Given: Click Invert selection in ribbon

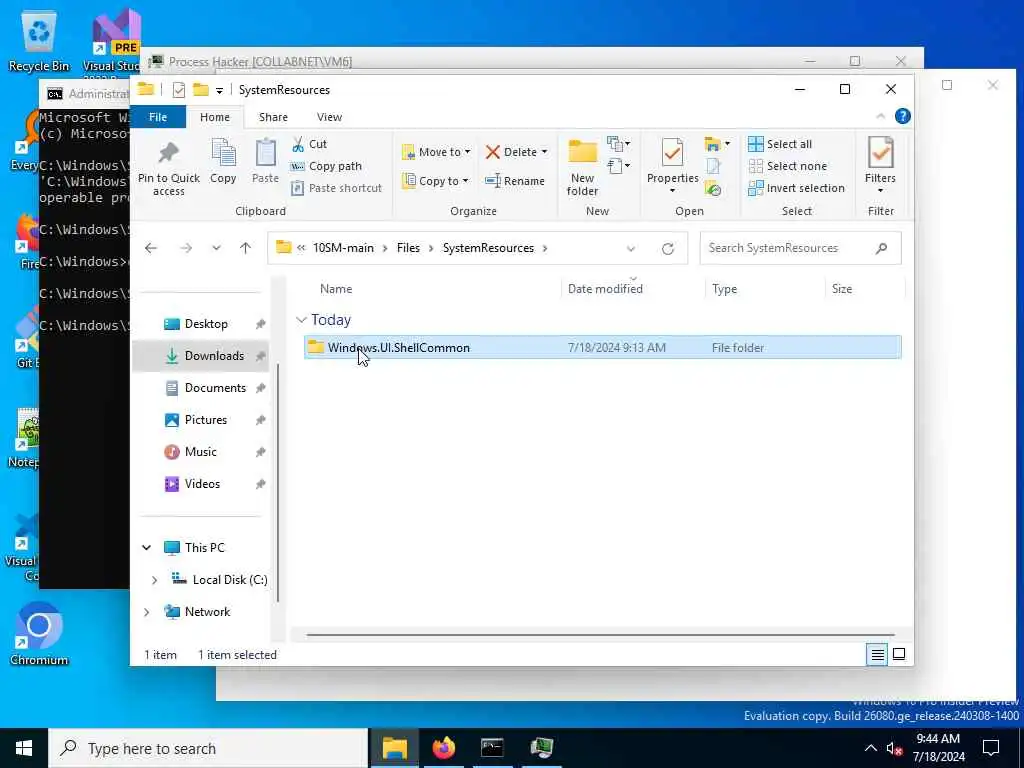Looking at the screenshot, I should pyautogui.click(x=796, y=188).
